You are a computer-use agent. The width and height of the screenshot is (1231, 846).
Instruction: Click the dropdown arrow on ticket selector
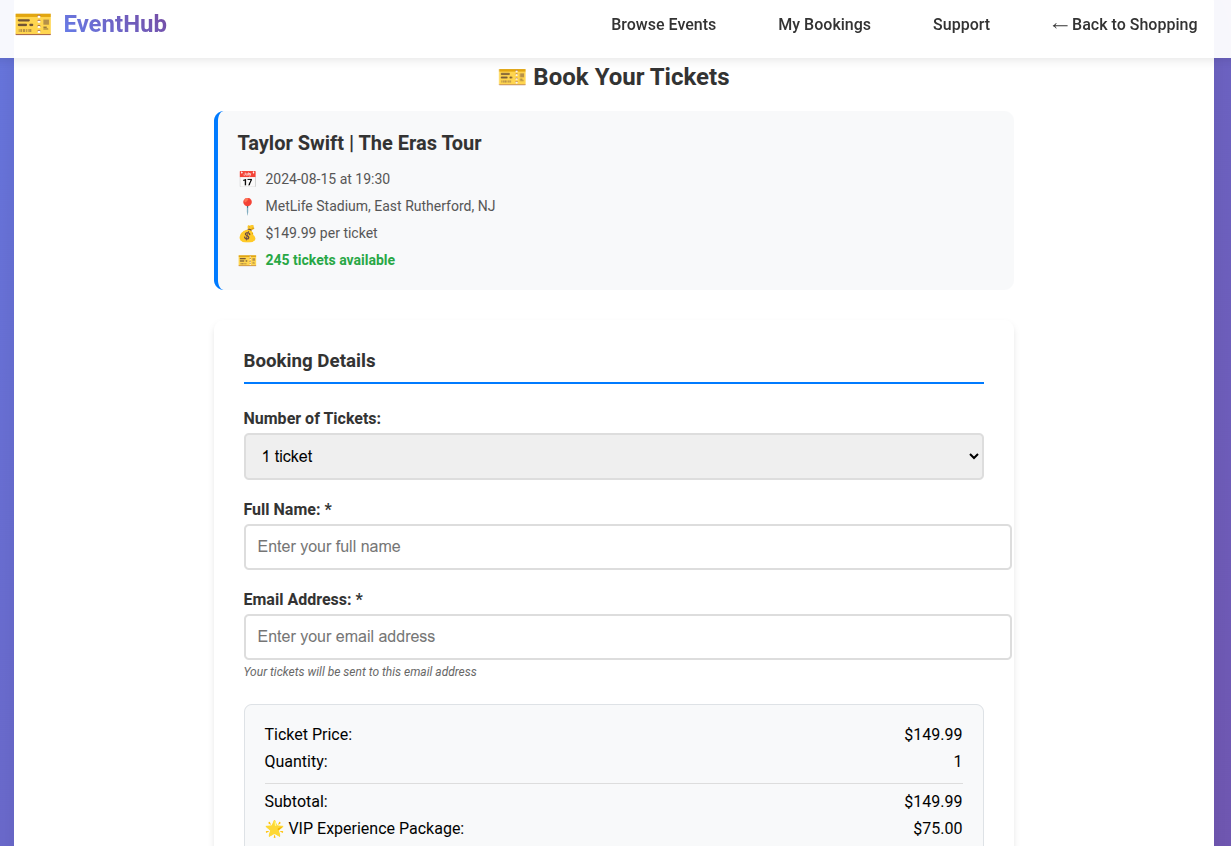[x=974, y=457]
